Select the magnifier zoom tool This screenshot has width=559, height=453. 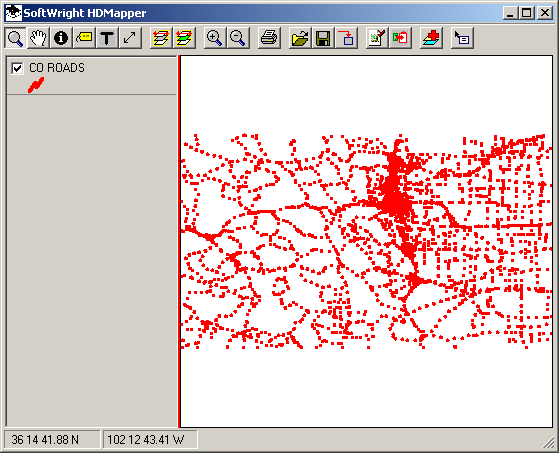pos(15,38)
